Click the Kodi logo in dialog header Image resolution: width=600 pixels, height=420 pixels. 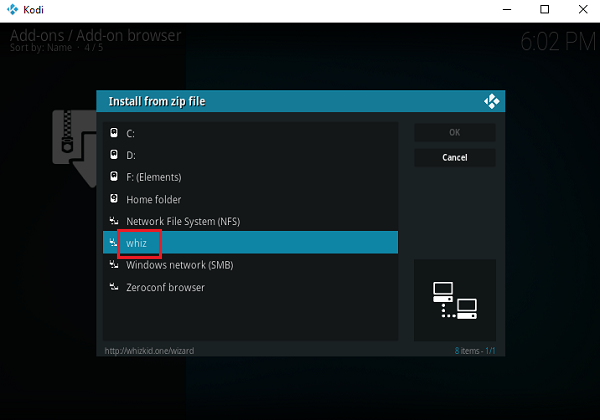491,101
